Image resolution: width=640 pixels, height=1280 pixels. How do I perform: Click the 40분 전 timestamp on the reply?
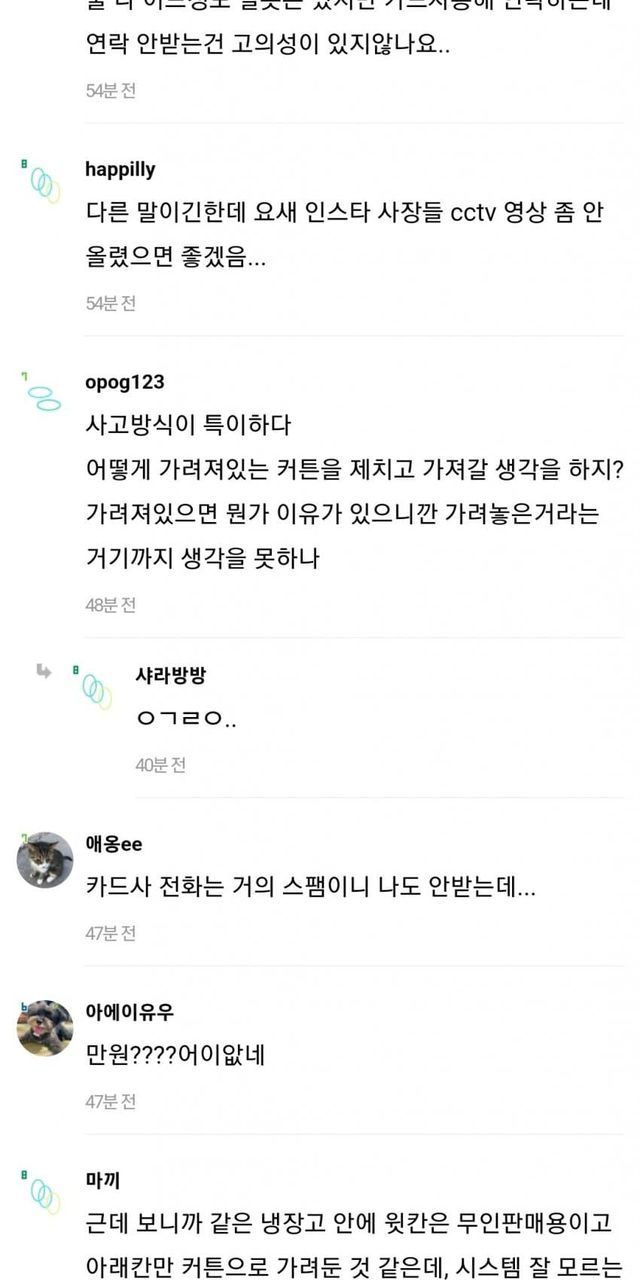[160, 765]
